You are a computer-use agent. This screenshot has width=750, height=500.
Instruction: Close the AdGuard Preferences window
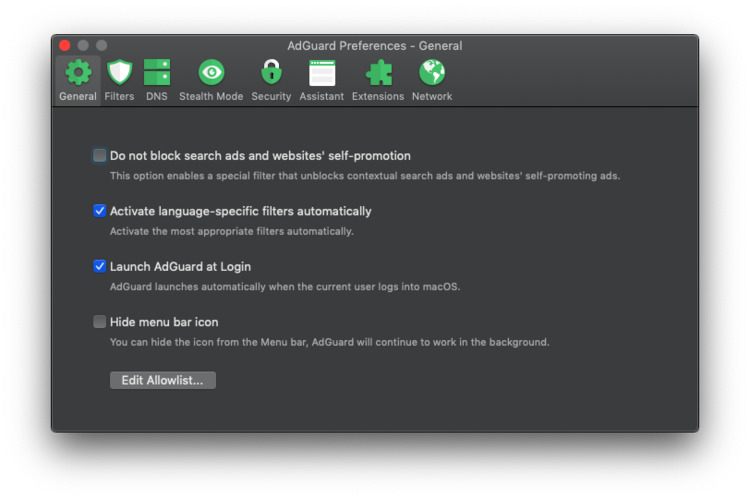coord(65,45)
